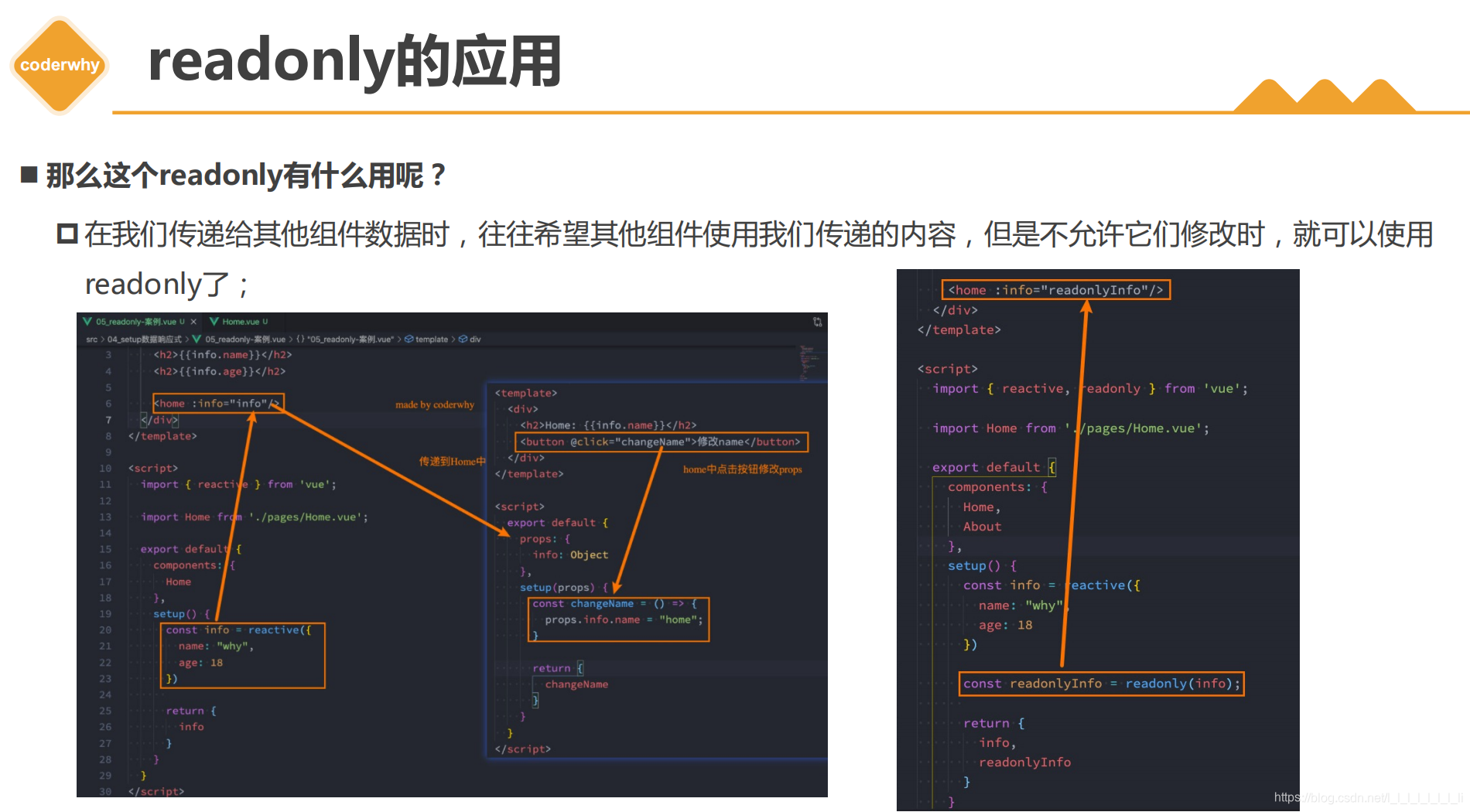Click 'const readonlyInfo = readonly(info);' line
Screen dimensions: 1470x812
(1102, 684)
